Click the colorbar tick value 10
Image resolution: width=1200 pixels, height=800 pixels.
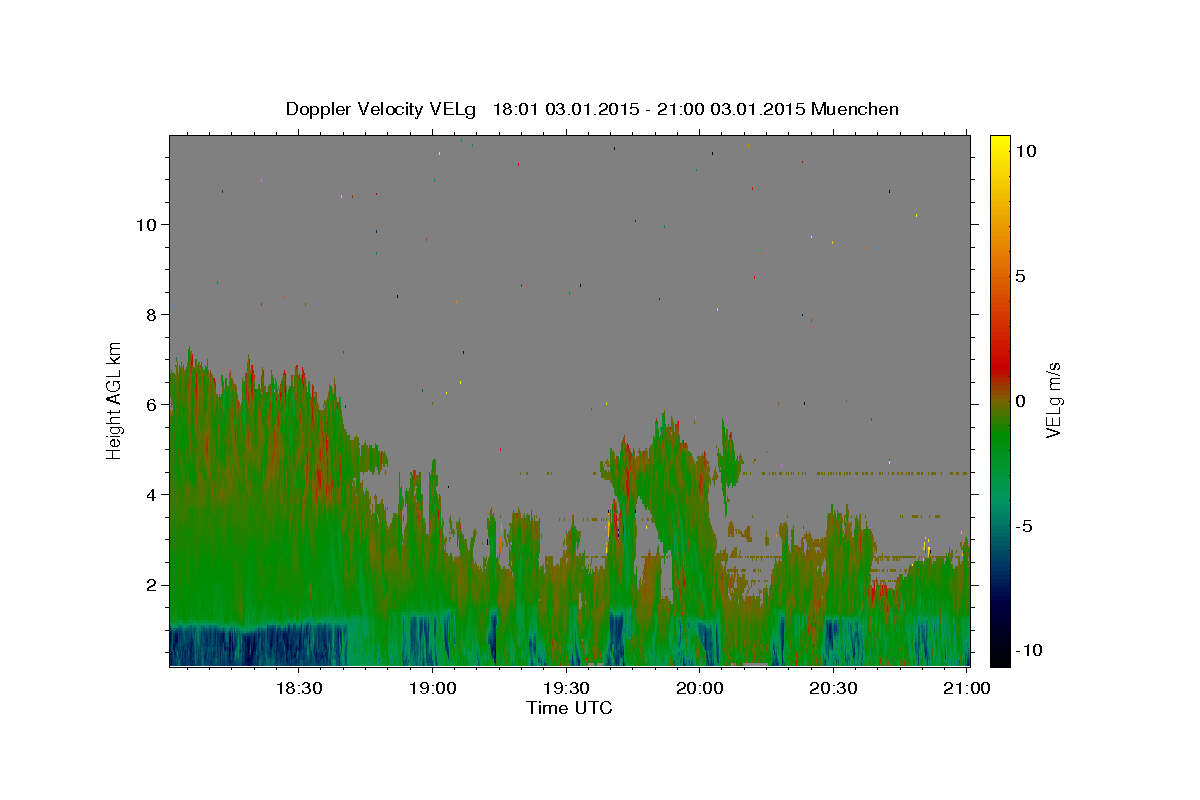(x=1025, y=151)
